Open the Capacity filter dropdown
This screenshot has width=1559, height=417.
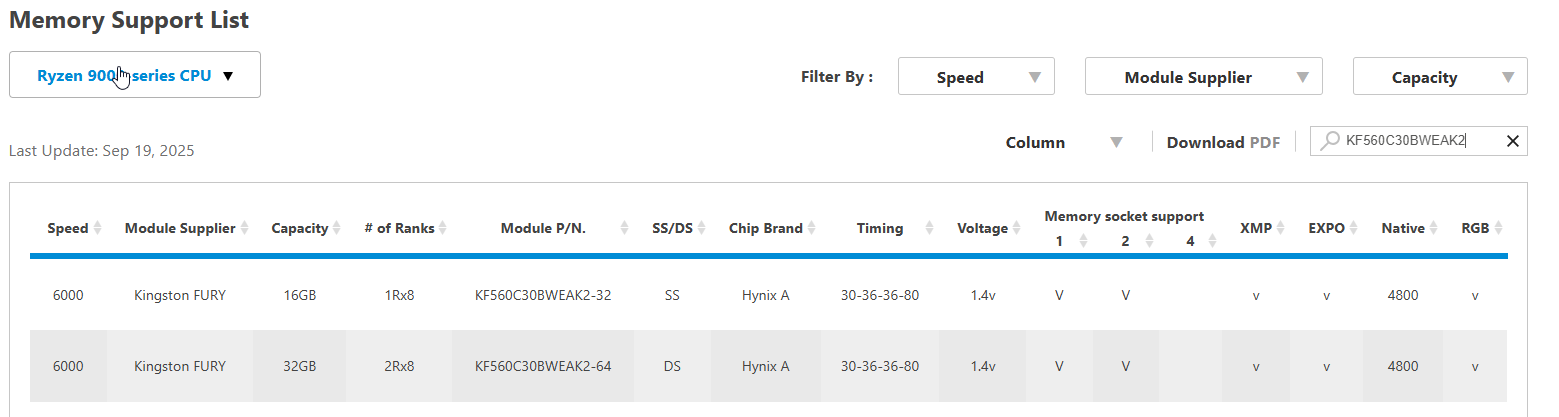coord(1439,77)
